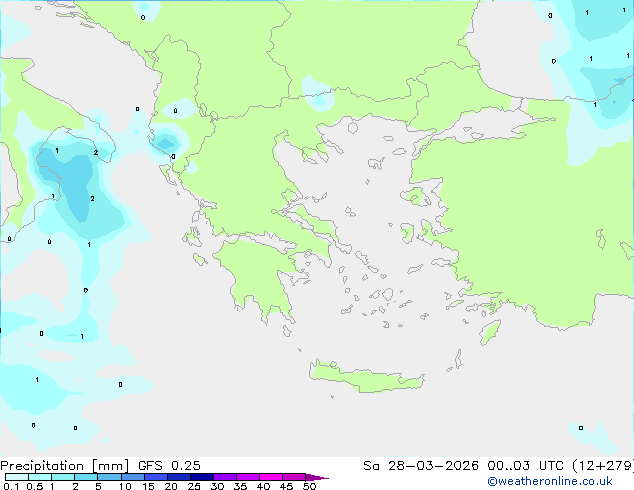Click the 'Sa 28-03-2026' forecast date text

[x=421, y=466]
